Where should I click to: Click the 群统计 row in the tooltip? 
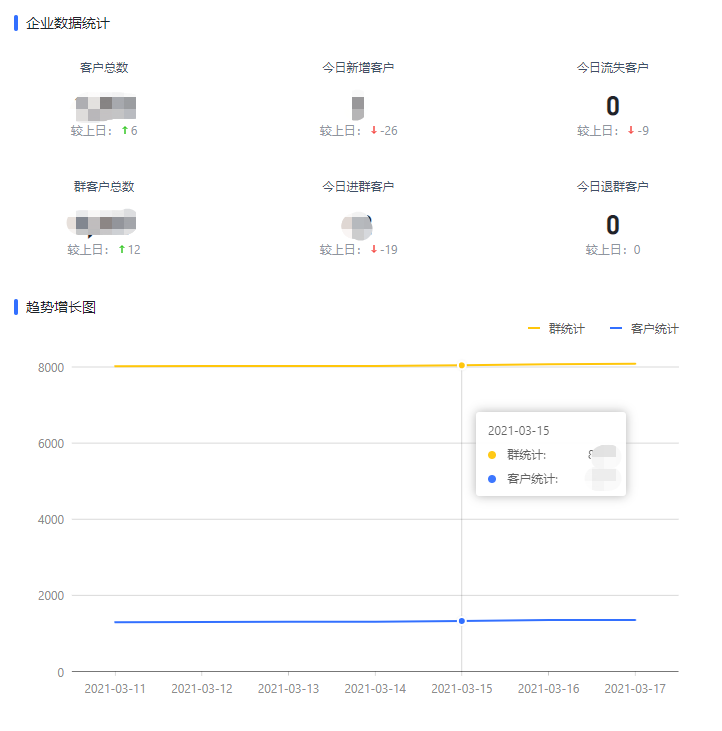tap(552, 455)
